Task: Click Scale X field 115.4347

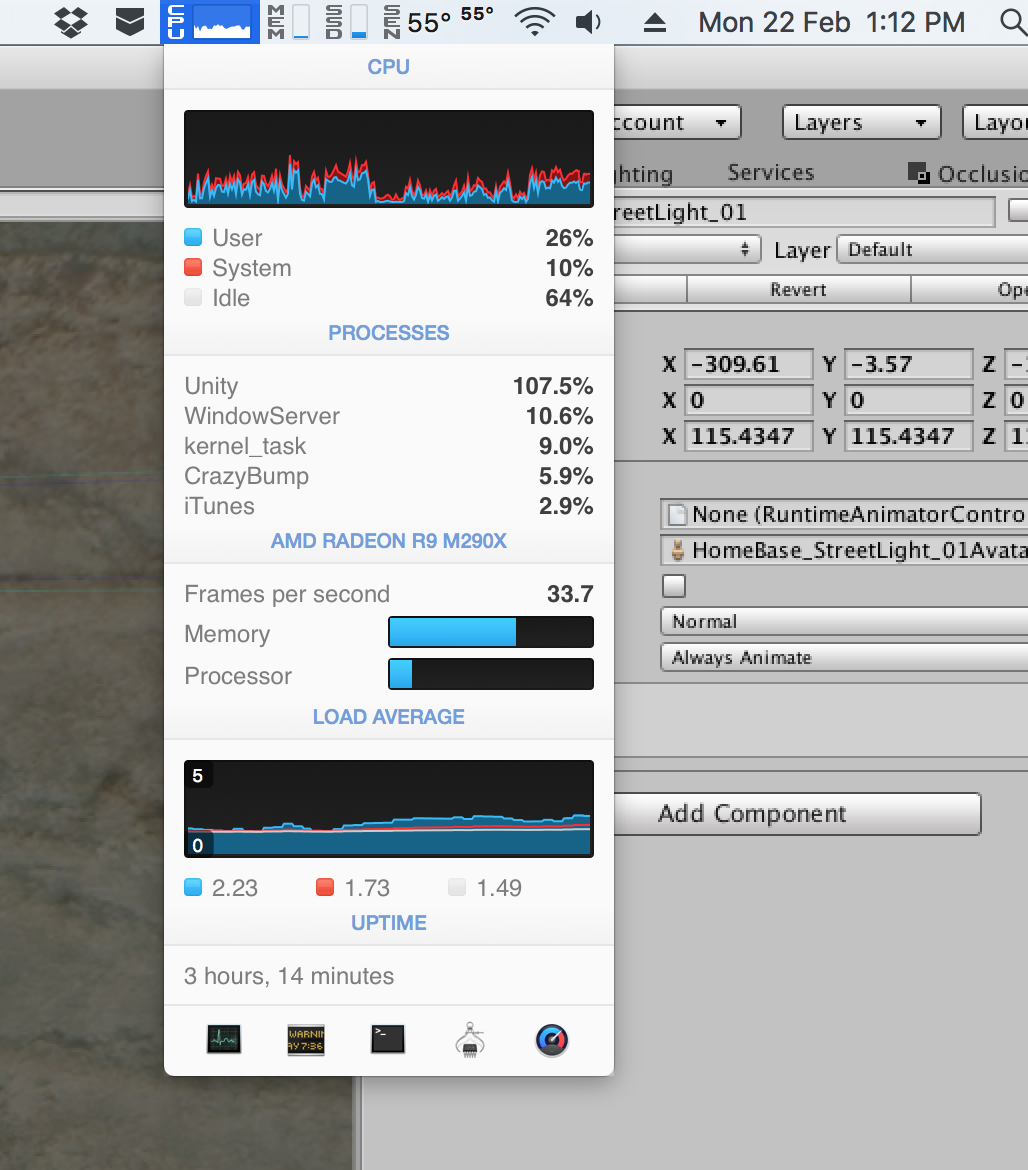Action: point(748,436)
